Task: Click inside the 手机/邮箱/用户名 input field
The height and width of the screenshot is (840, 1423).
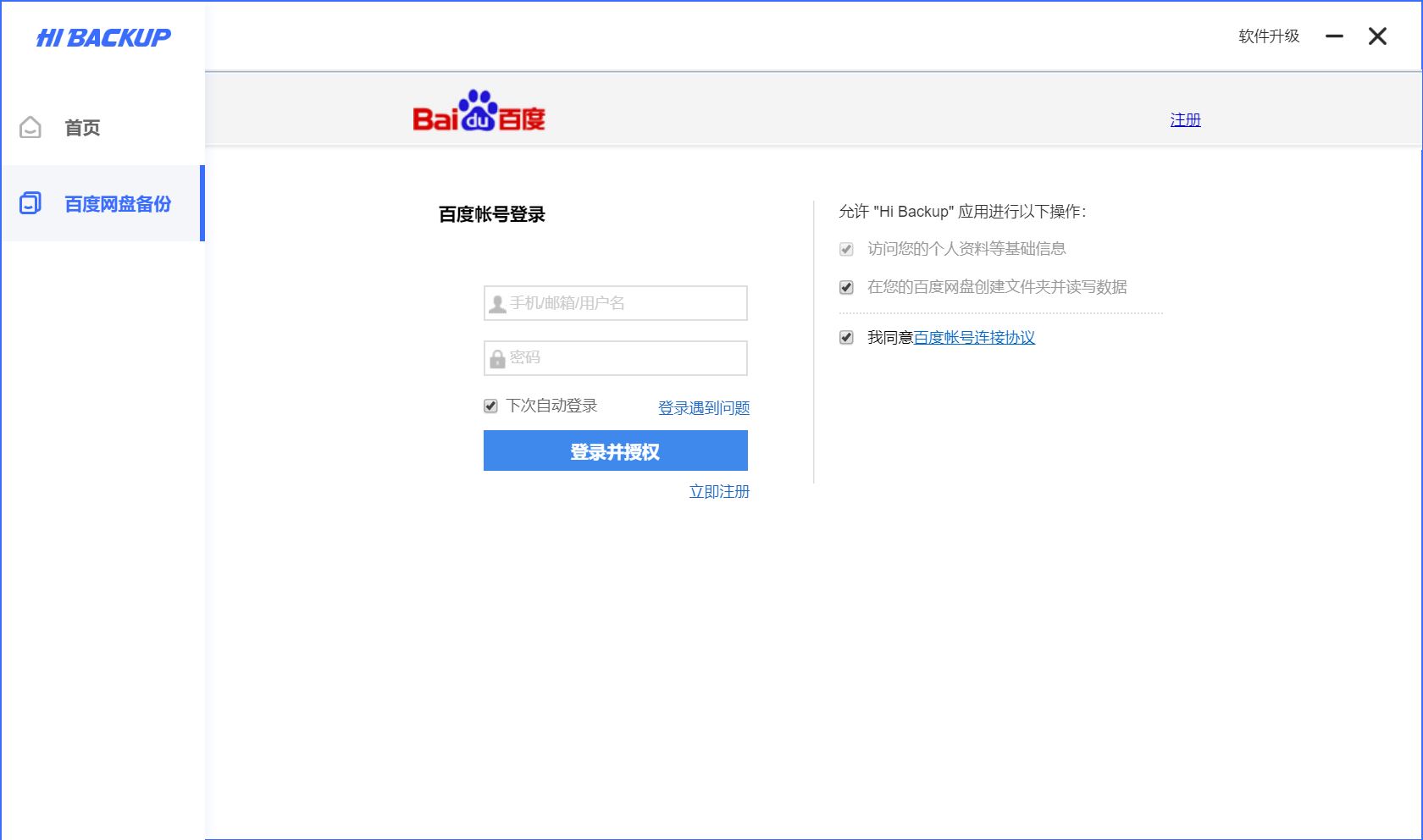Action: point(615,303)
